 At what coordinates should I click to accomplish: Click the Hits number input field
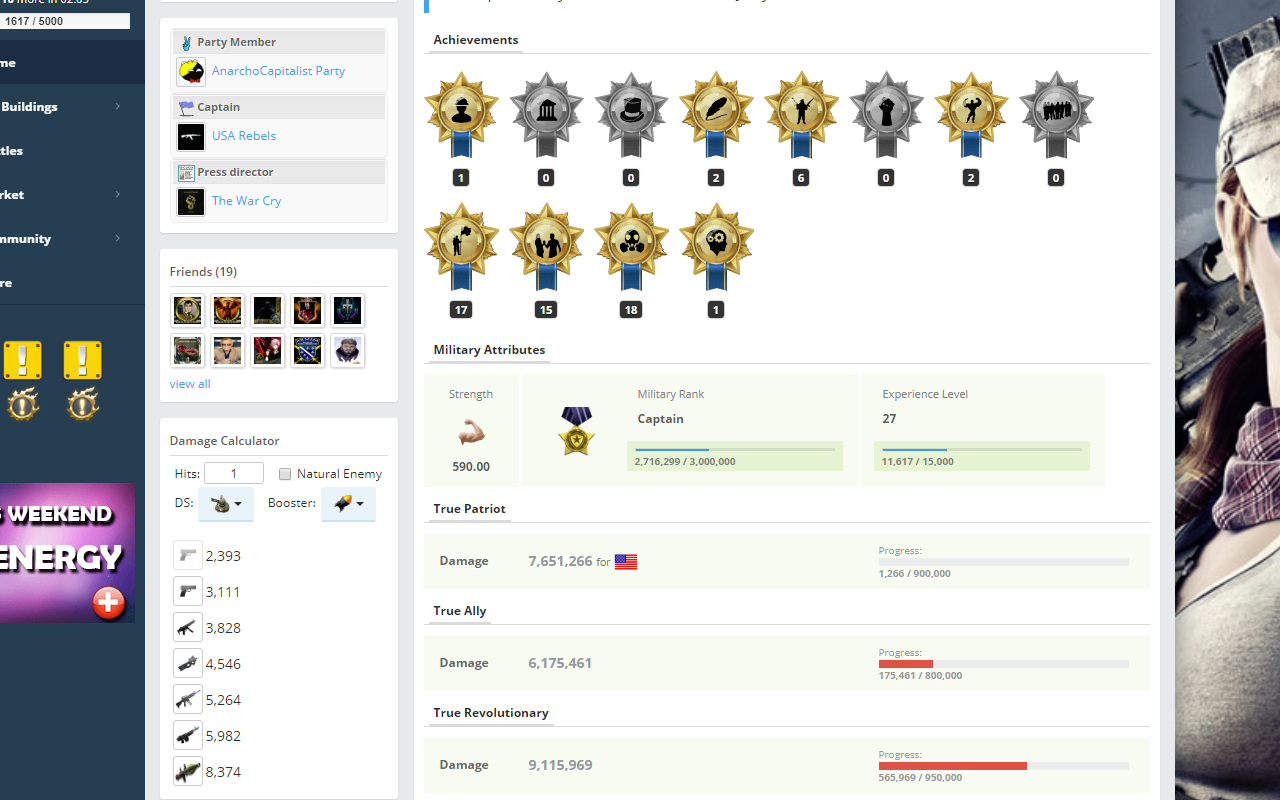[234, 473]
